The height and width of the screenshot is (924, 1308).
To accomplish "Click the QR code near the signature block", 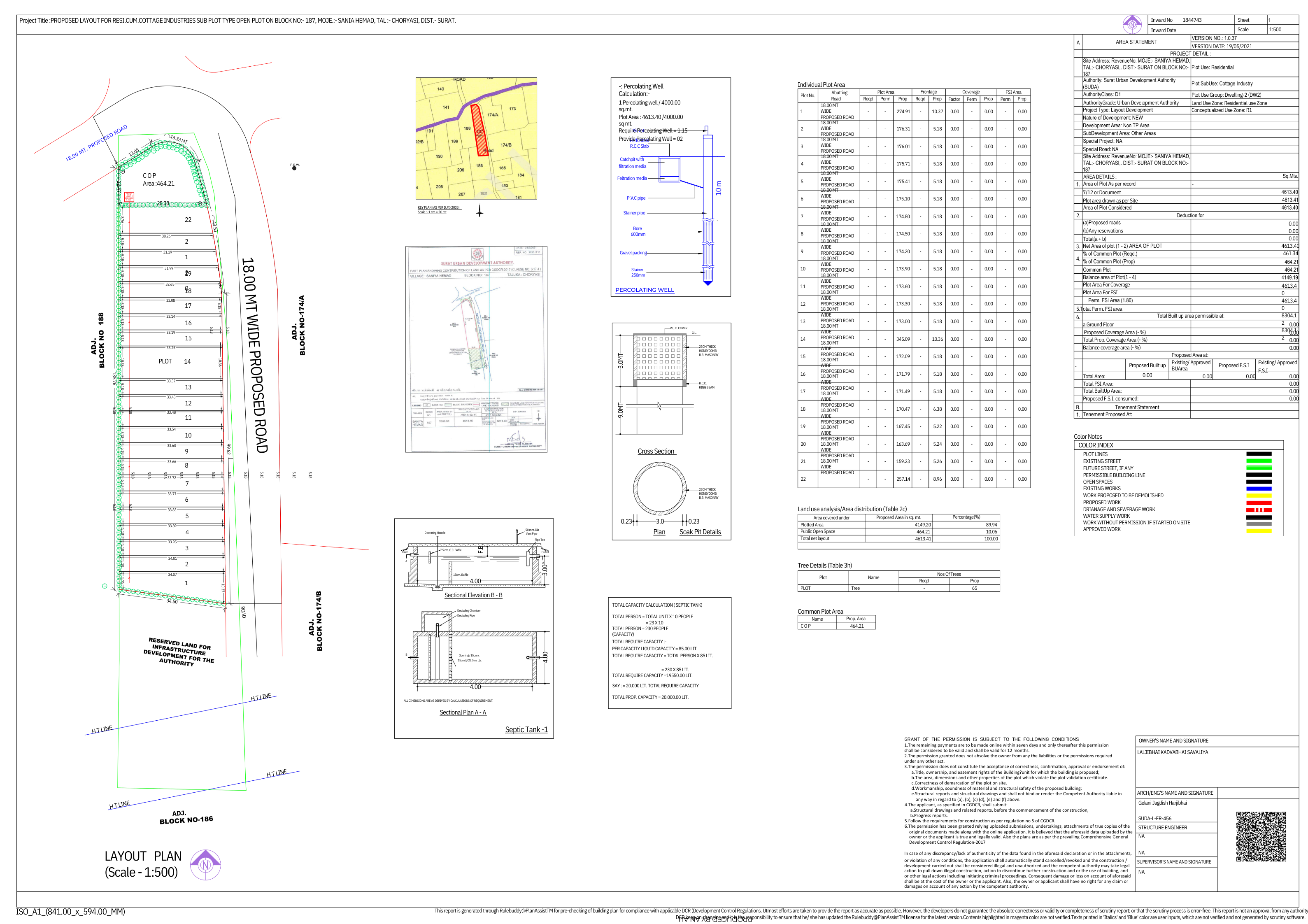I will pyautogui.click(x=1261, y=836).
